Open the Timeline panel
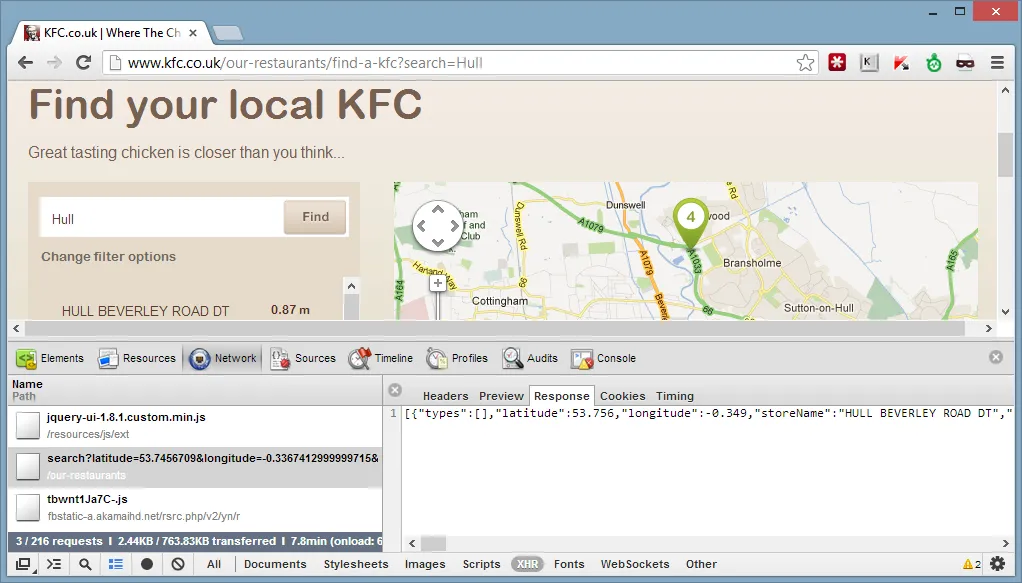Image resolution: width=1022 pixels, height=583 pixels. click(381, 358)
